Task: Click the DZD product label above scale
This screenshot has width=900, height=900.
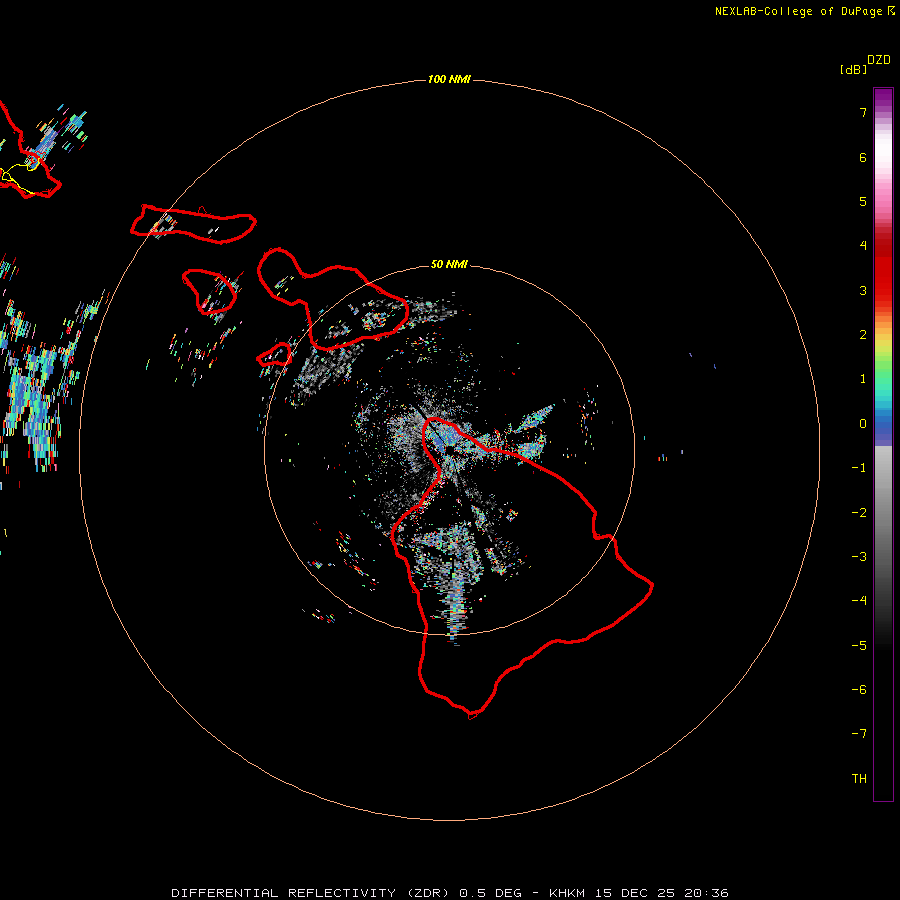Action: pos(879,60)
